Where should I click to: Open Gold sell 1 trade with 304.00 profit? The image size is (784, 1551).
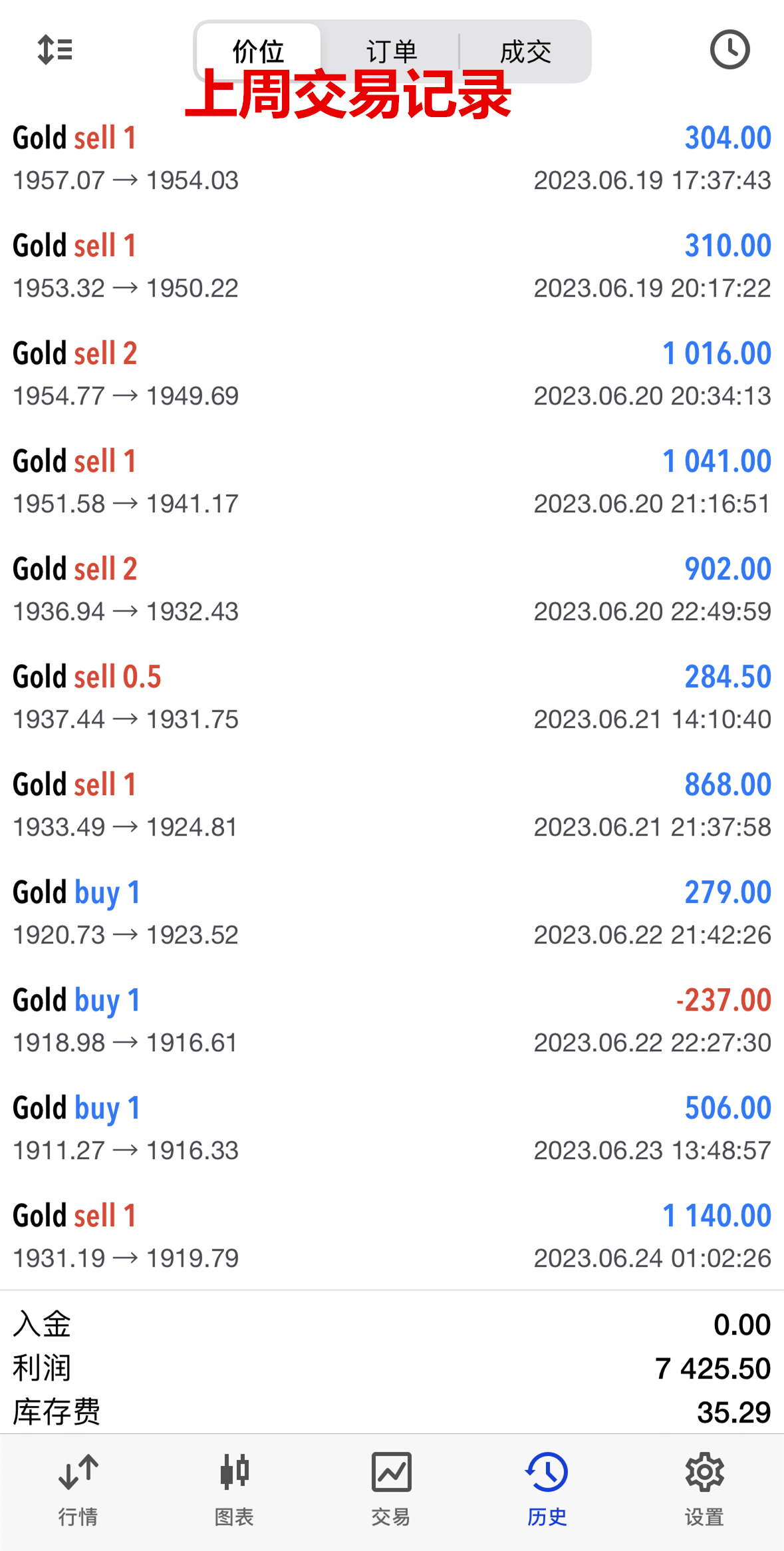392,158
